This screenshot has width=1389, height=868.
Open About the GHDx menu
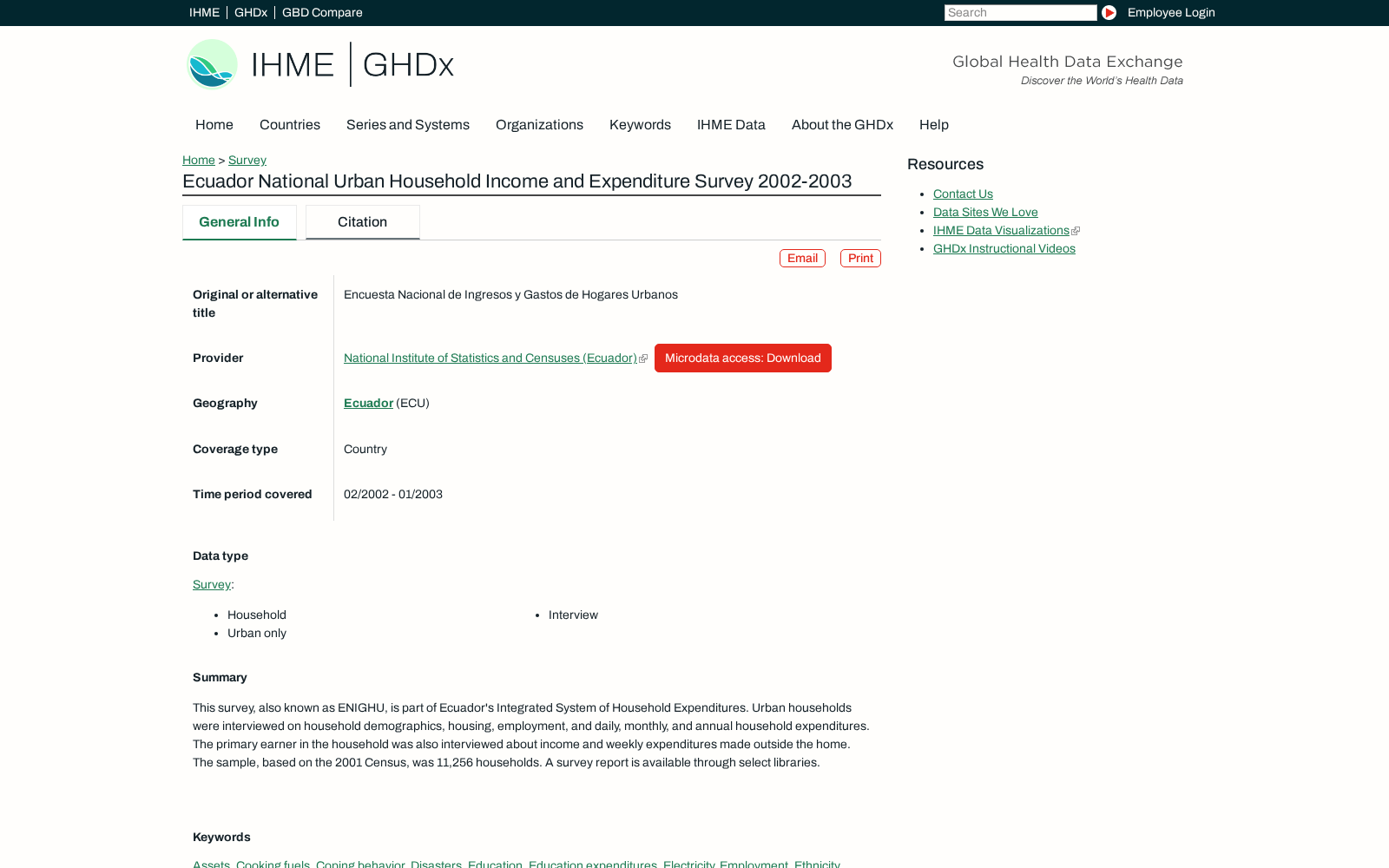pyautogui.click(x=842, y=125)
